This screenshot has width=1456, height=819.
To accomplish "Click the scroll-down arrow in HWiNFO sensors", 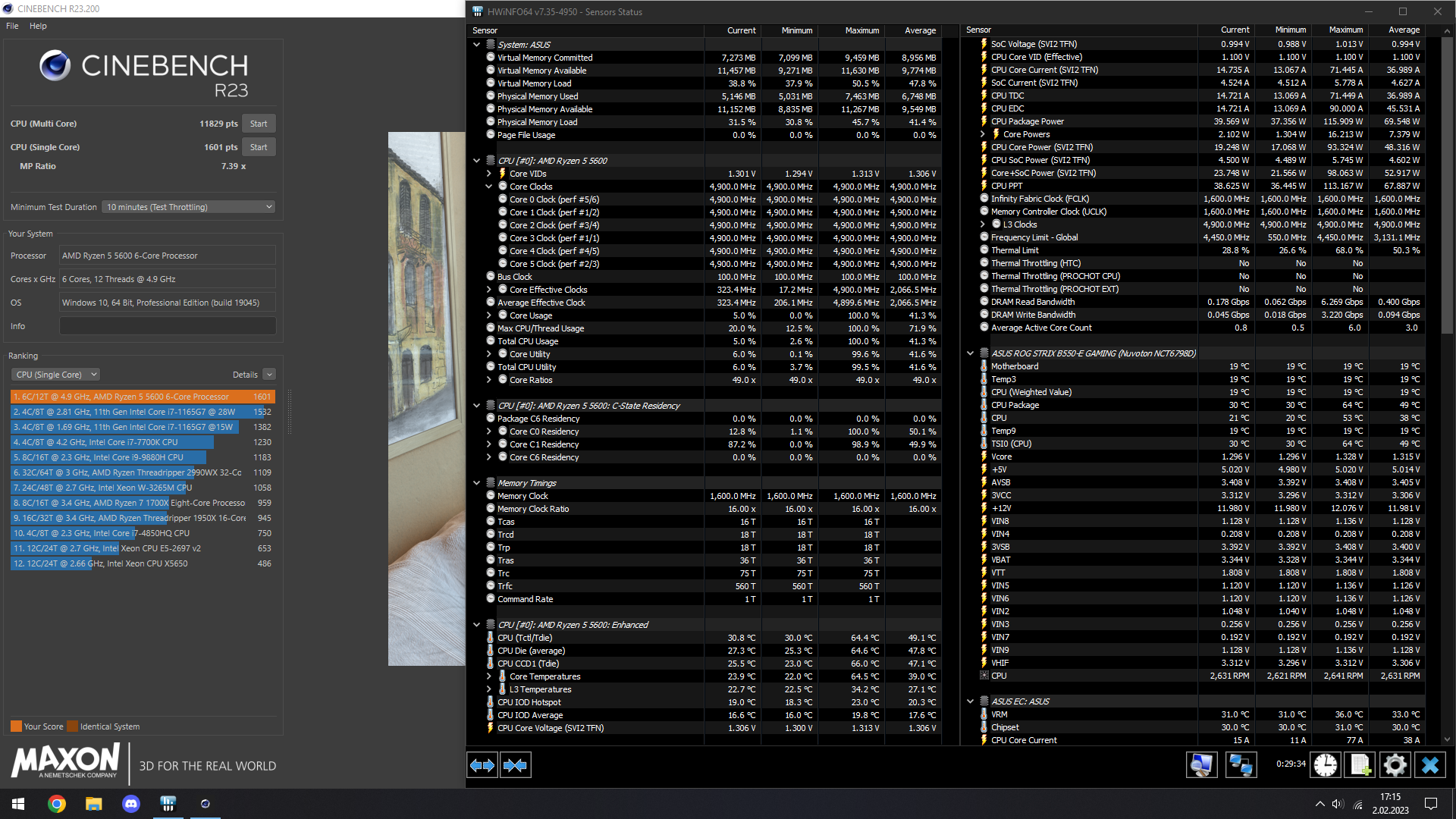I will tap(1447, 739).
